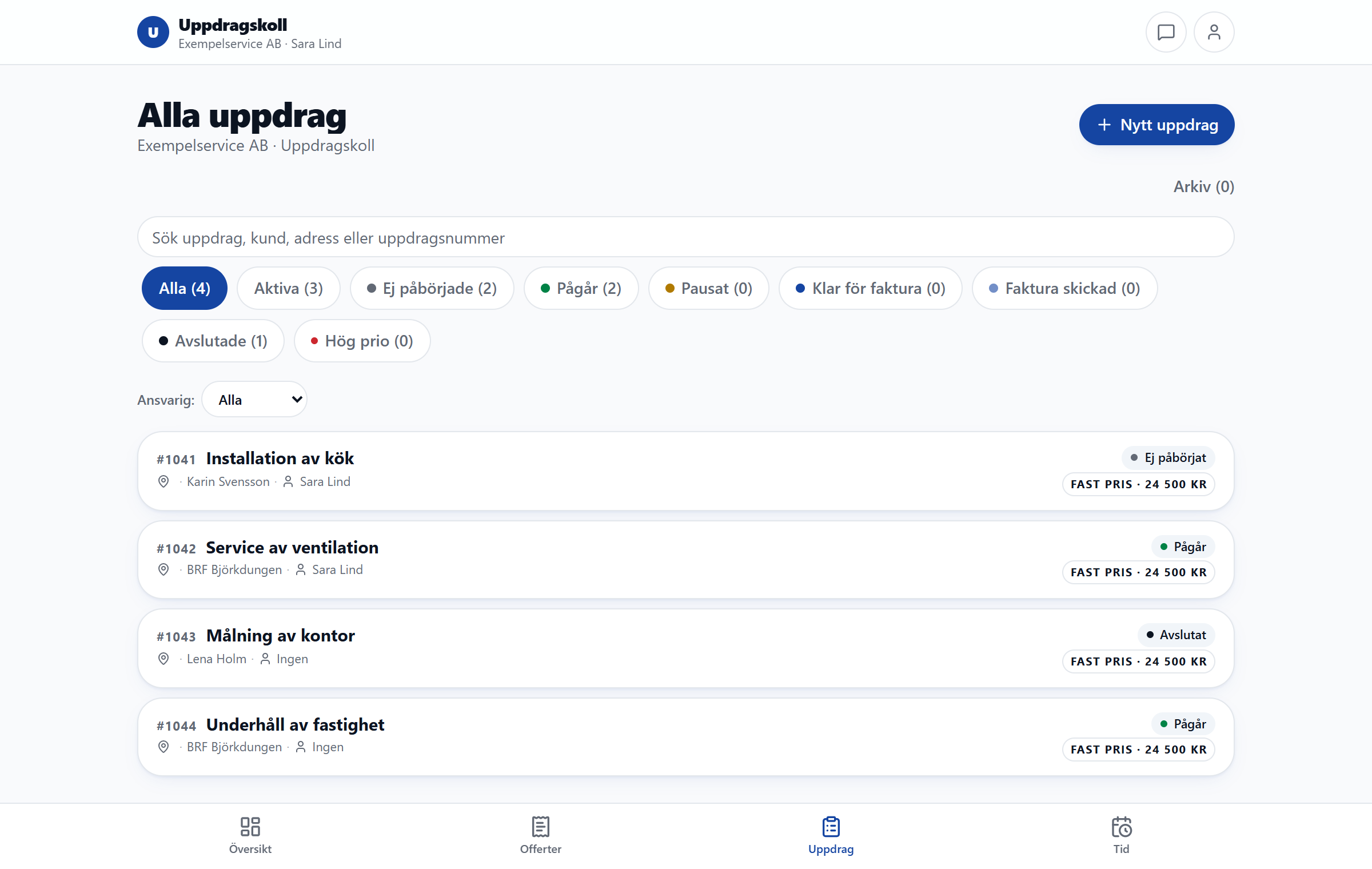Focus the Sök uppdrag search field

pyautogui.click(x=685, y=237)
